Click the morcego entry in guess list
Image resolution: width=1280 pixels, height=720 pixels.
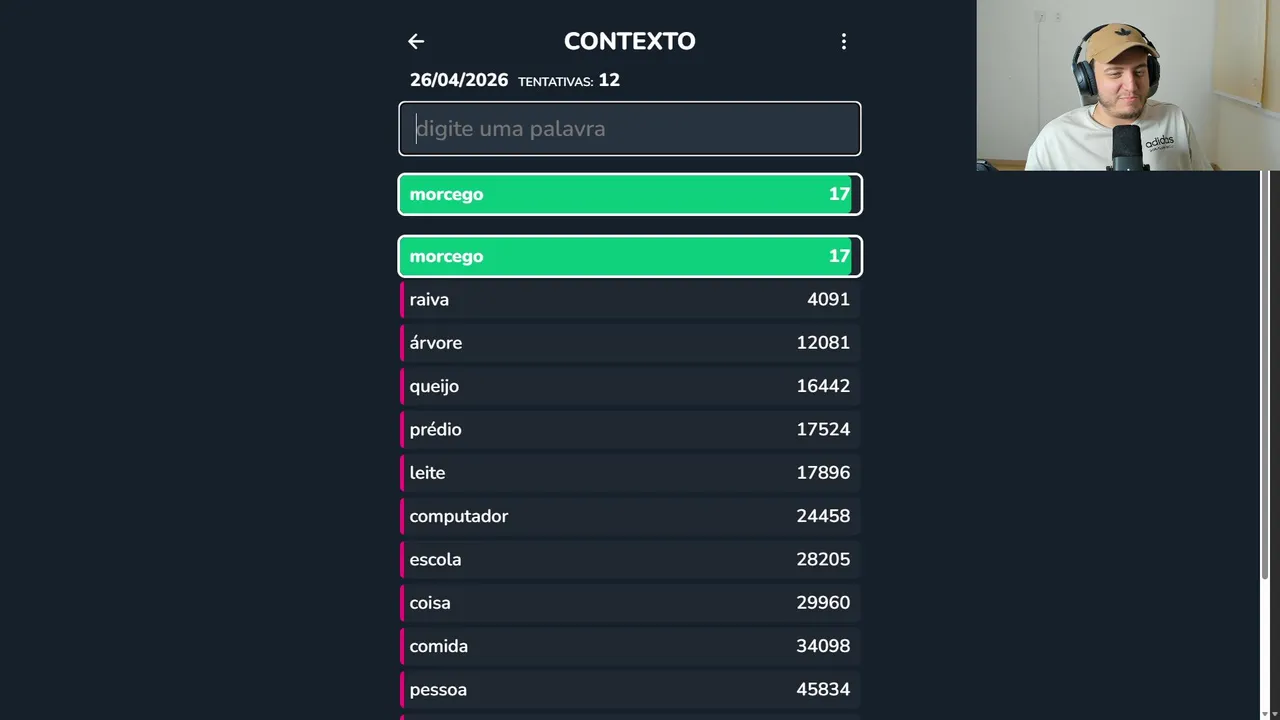click(630, 256)
